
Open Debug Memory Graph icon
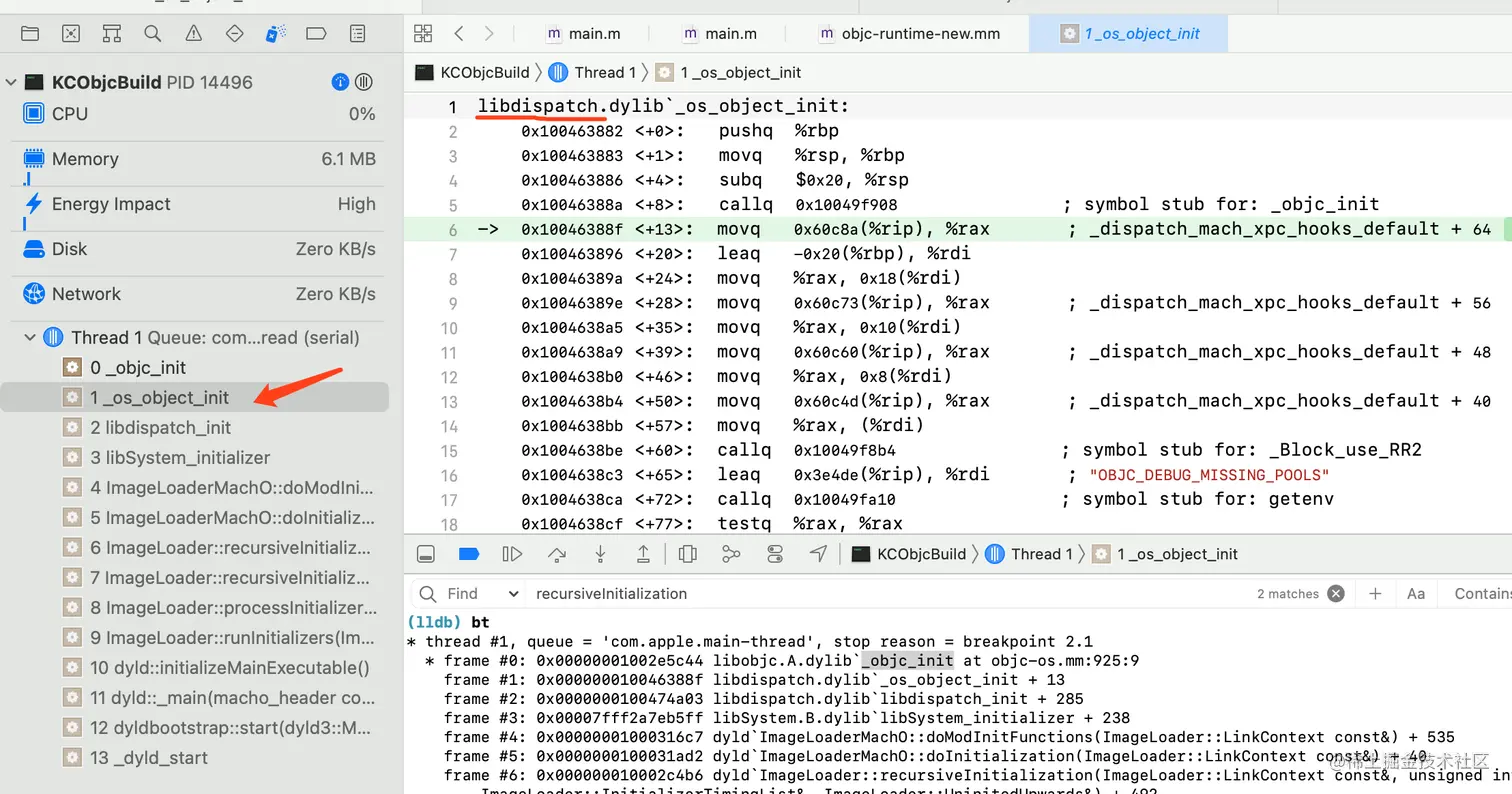pyautogui.click(x=731, y=554)
